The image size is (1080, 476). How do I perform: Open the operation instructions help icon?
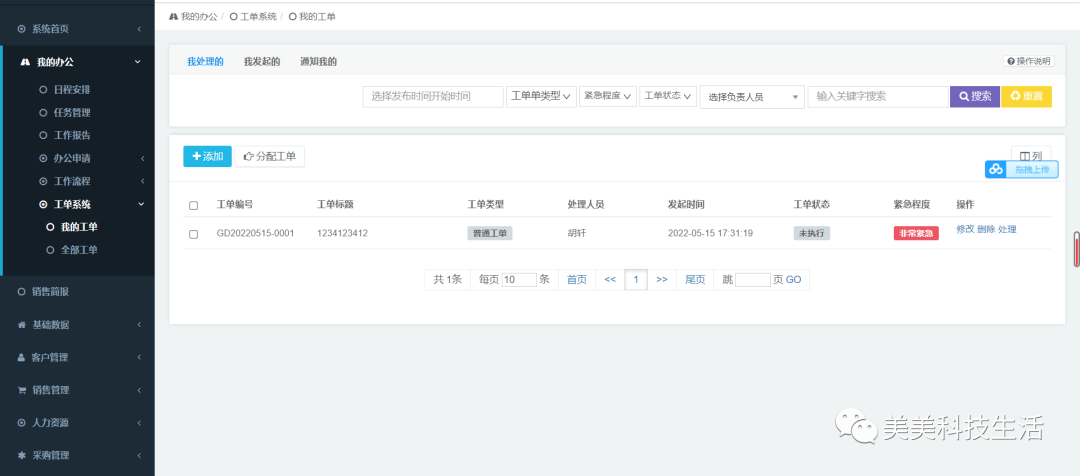pos(1011,61)
